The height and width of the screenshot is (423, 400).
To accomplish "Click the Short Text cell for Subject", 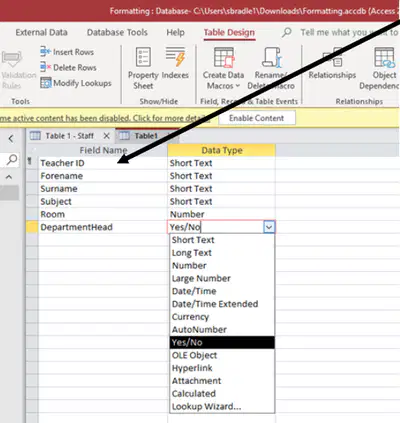I will point(222,201).
